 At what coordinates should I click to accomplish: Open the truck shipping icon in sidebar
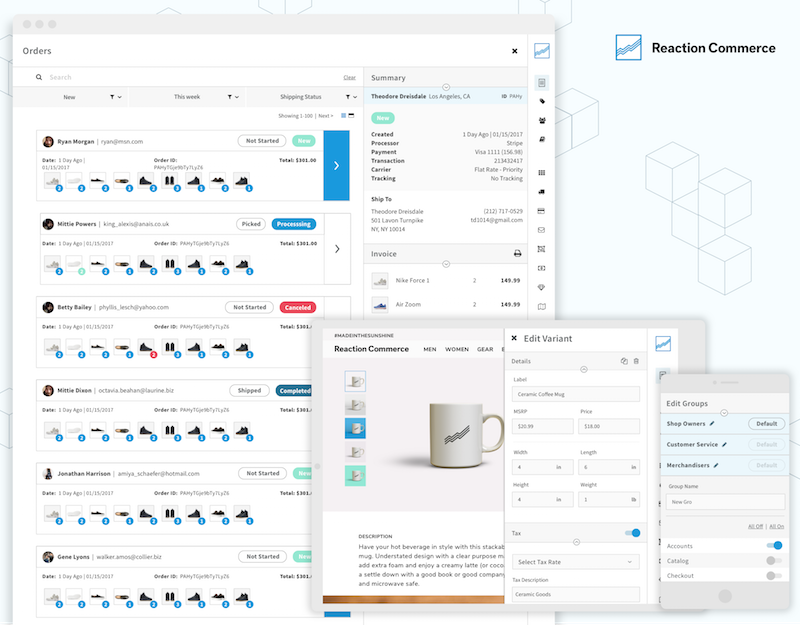click(542, 192)
